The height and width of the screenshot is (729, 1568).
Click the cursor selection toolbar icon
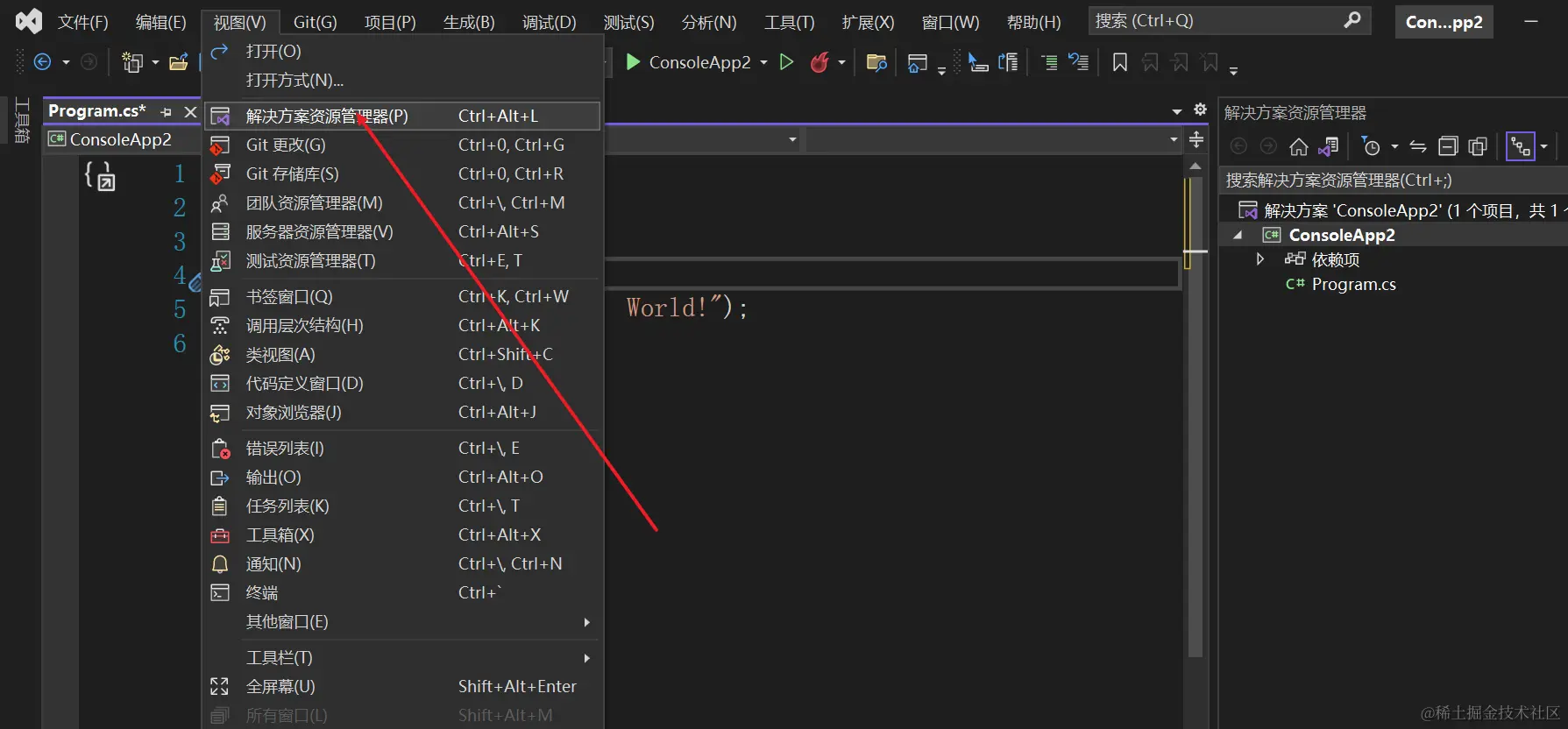(x=978, y=62)
